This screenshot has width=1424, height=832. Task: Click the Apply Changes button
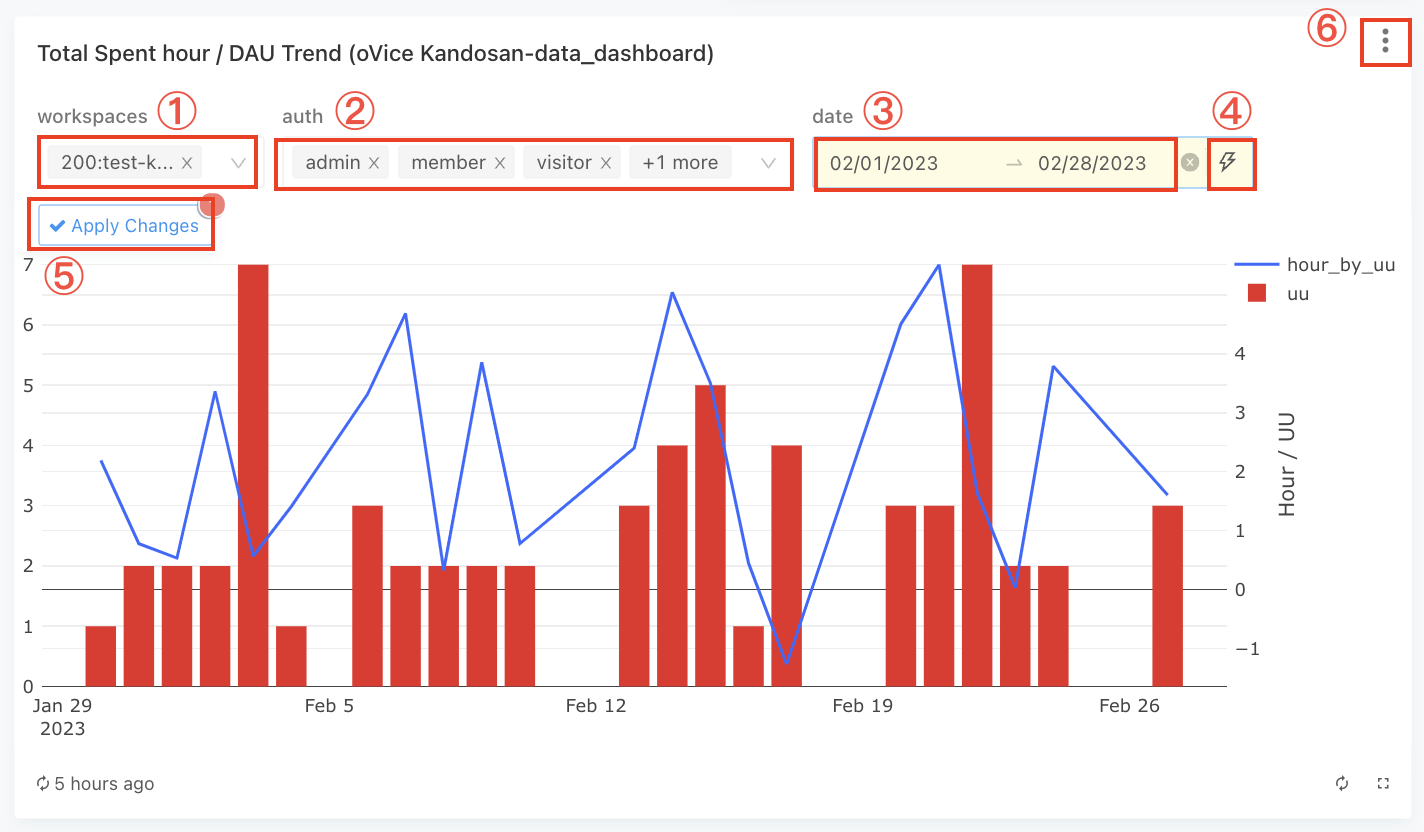[125, 226]
